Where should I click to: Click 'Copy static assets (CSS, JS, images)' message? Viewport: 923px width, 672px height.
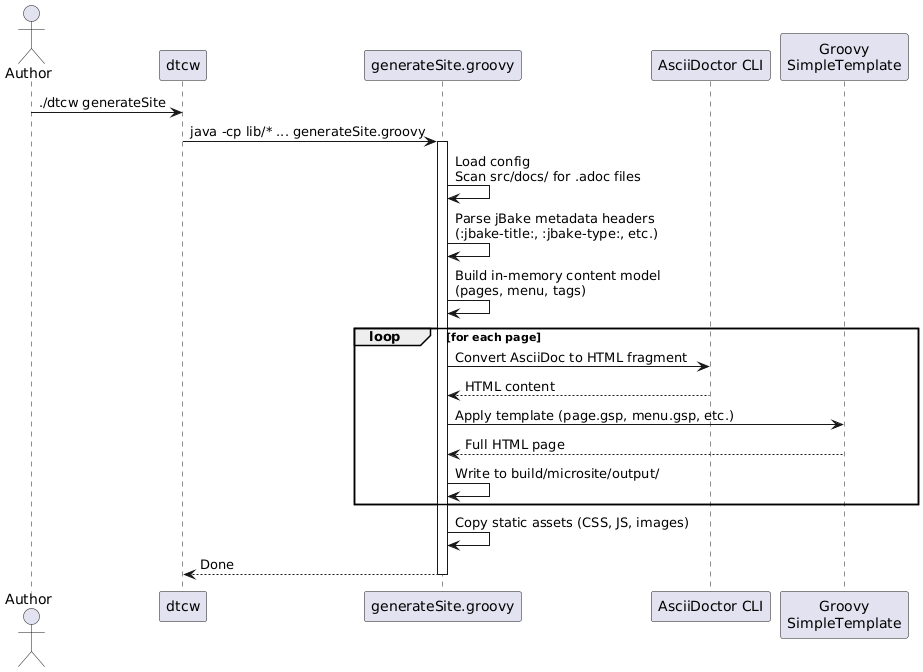point(572,523)
